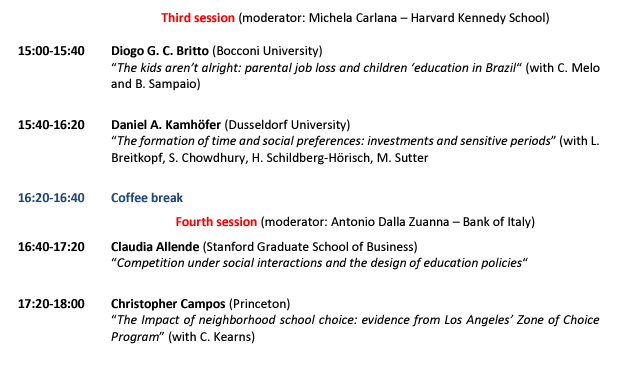The height and width of the screenshot is (379, 642).
Task: Click the 'The kids aren't alright' paper title
Action: pyautogui.click(x=316, y=68)
